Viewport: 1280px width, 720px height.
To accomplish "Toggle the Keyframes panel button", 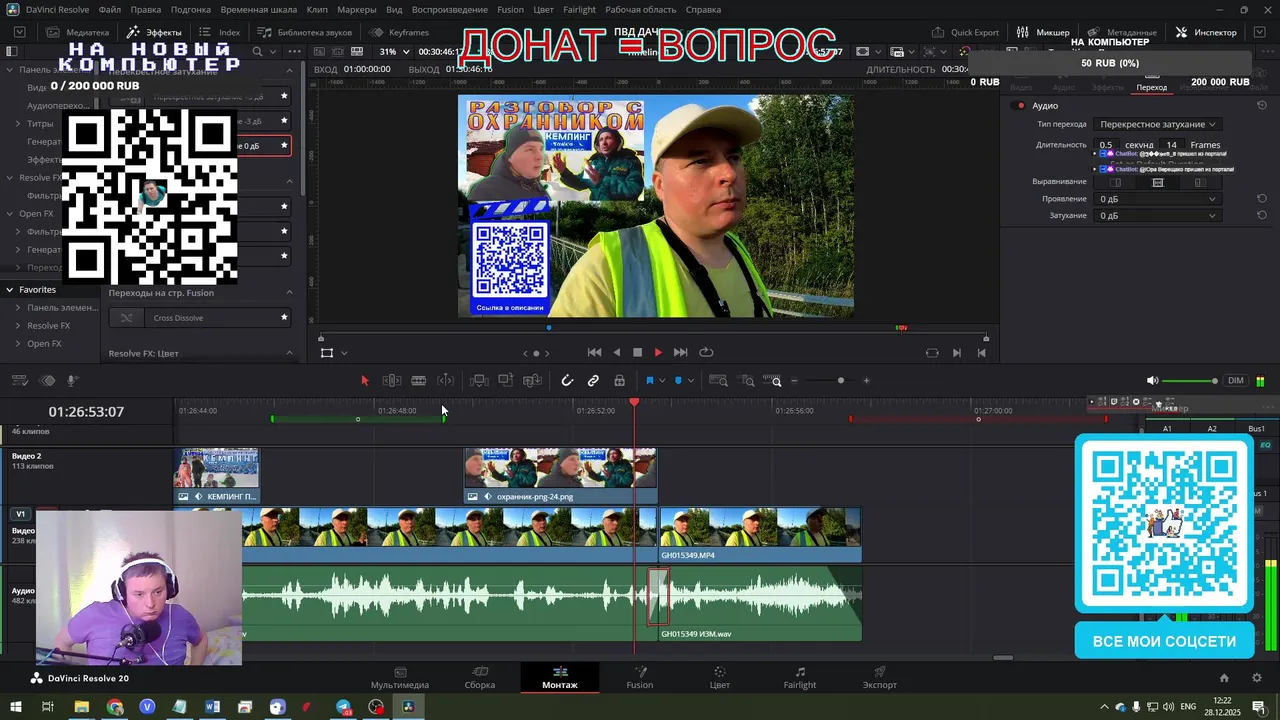I will click(x=399, y=32).
